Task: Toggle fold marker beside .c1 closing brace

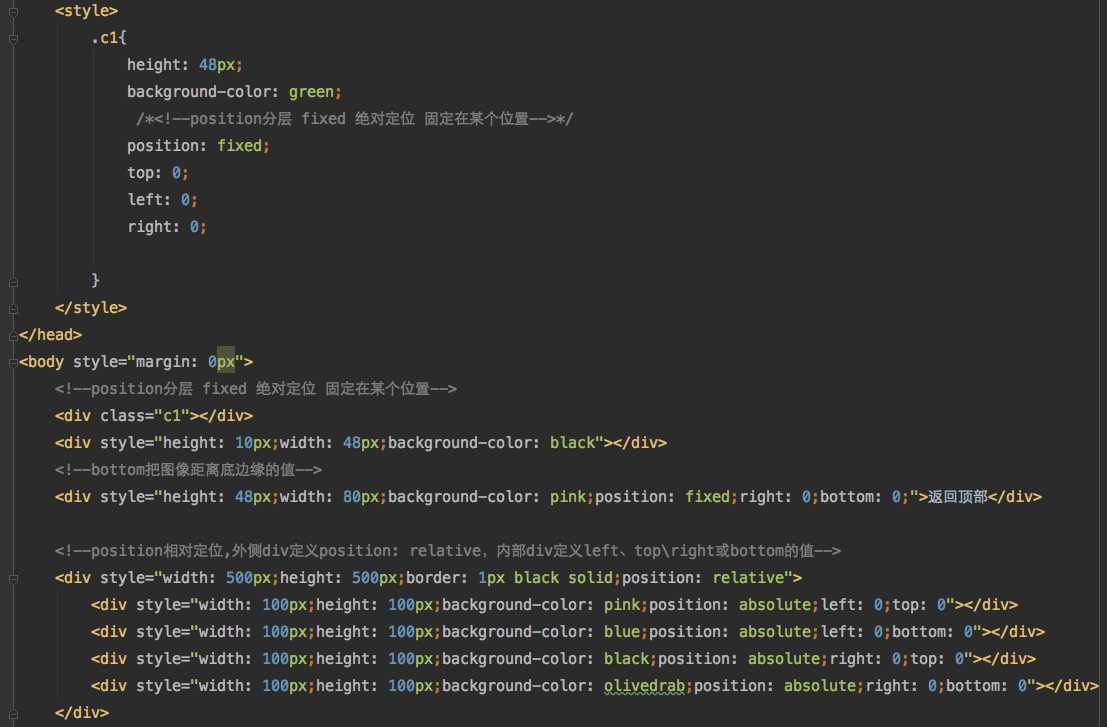Action: click(13, 282)
